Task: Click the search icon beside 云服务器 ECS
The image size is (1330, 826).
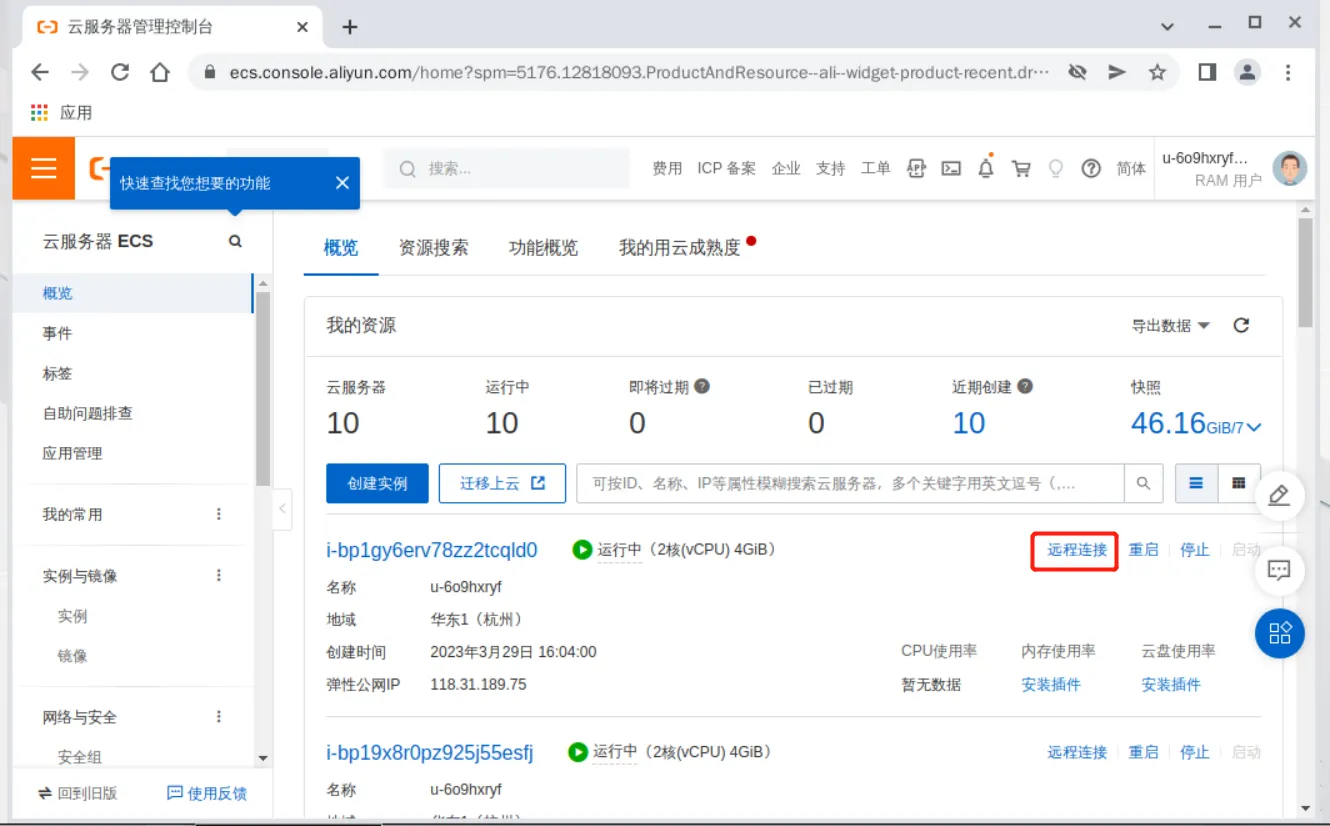Action: 235,241
